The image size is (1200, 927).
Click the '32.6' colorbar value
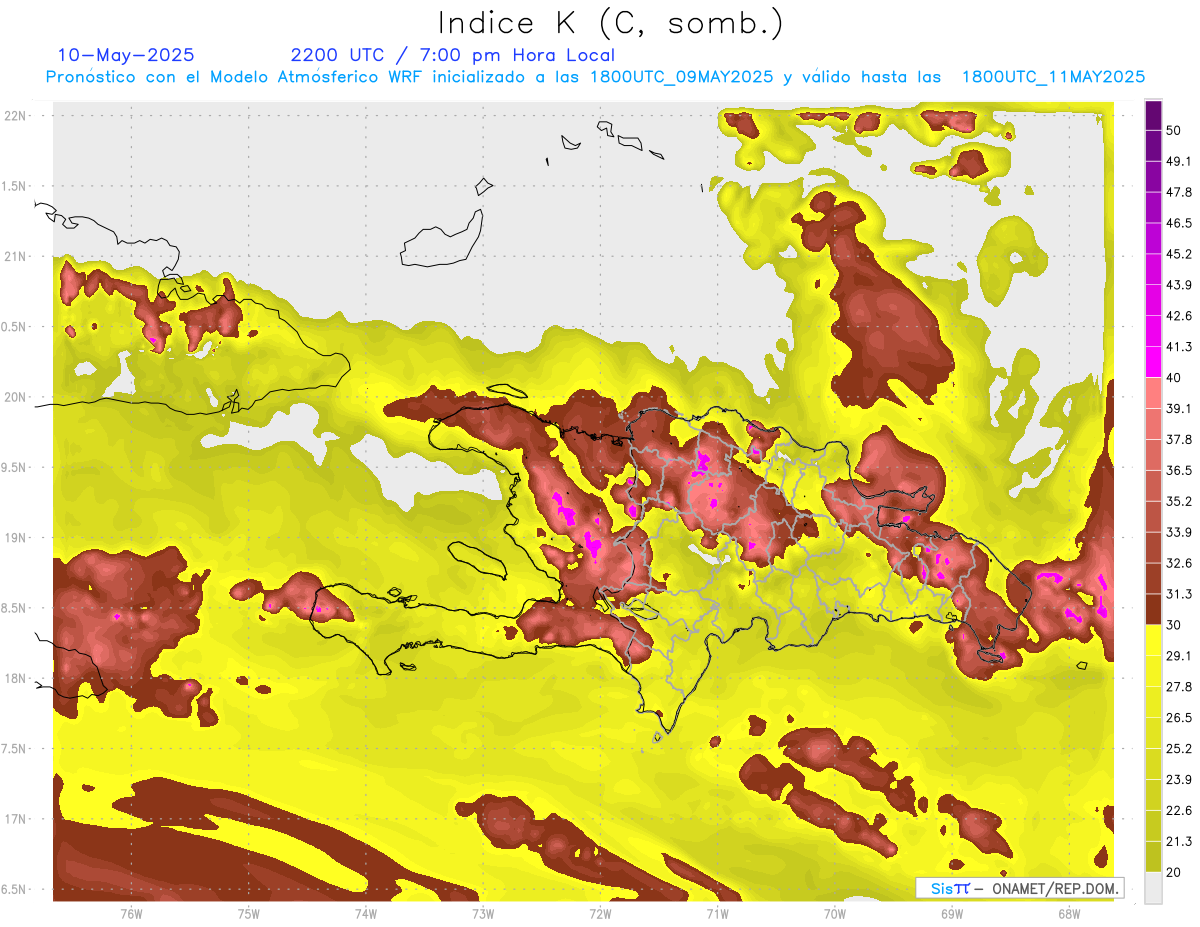[1178, 563]
